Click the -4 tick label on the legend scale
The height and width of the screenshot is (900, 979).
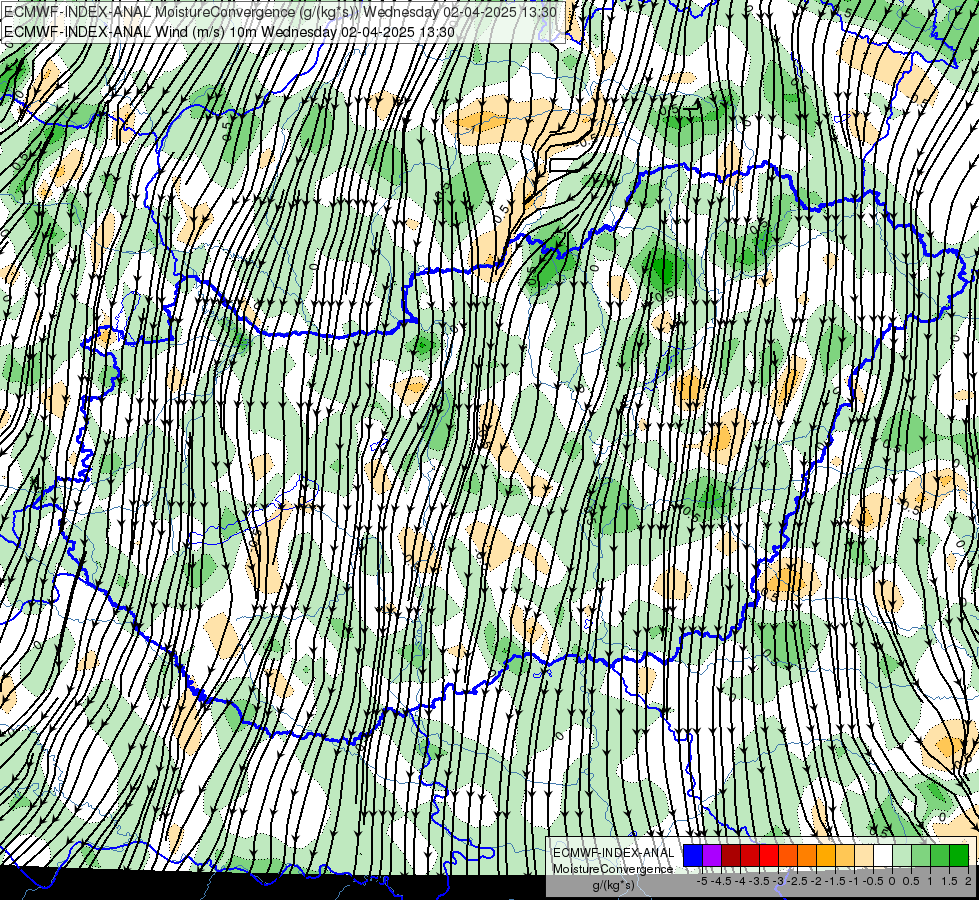tap(740, 881)
